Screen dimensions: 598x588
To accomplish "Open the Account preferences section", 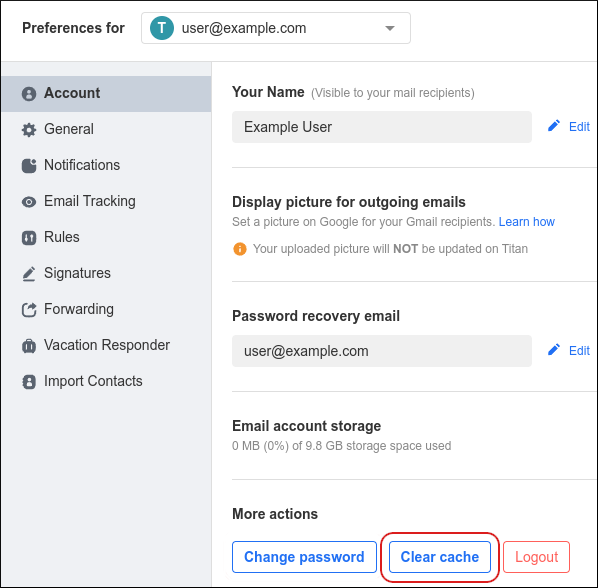I will point(106,94).
